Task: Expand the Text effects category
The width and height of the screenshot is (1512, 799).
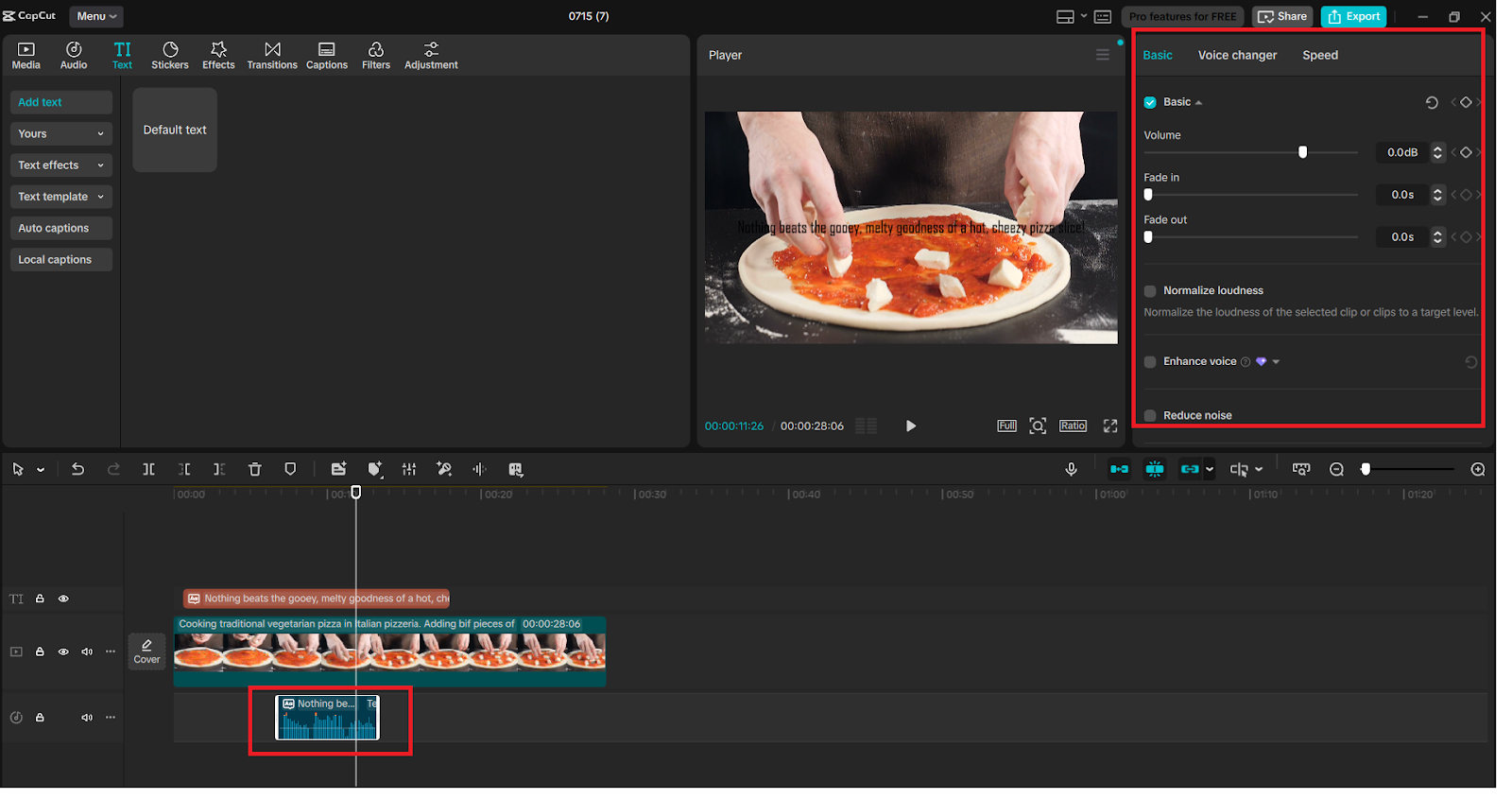Action: coord(61,165)
